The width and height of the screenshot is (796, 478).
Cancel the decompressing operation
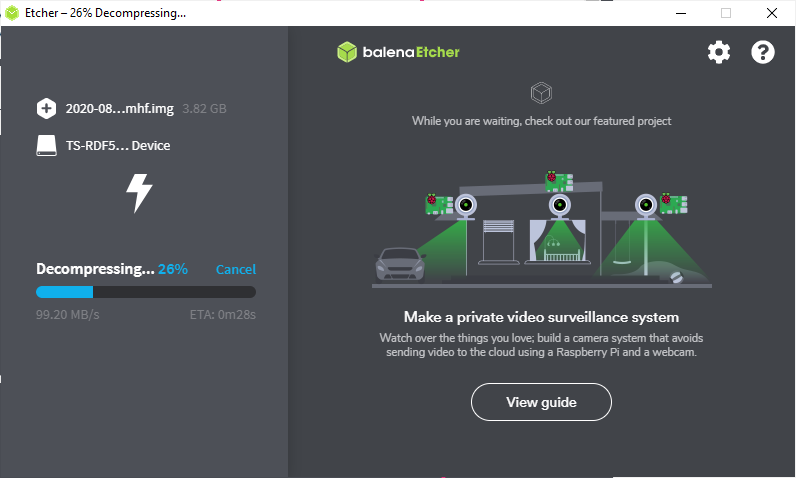tap(236, 269)
